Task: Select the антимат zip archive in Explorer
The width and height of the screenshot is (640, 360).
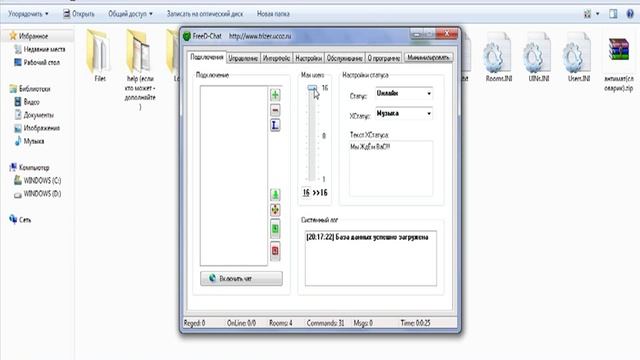Action: point(619,64)
